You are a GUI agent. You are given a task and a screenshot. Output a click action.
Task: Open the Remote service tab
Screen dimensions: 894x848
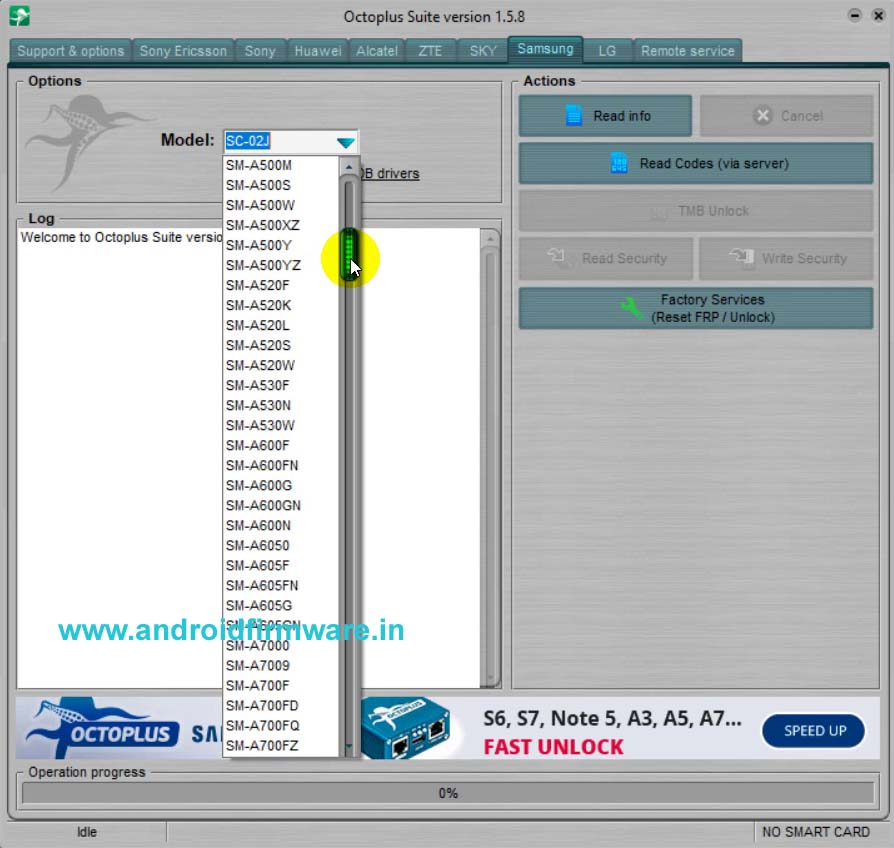(x=688, y=51)
